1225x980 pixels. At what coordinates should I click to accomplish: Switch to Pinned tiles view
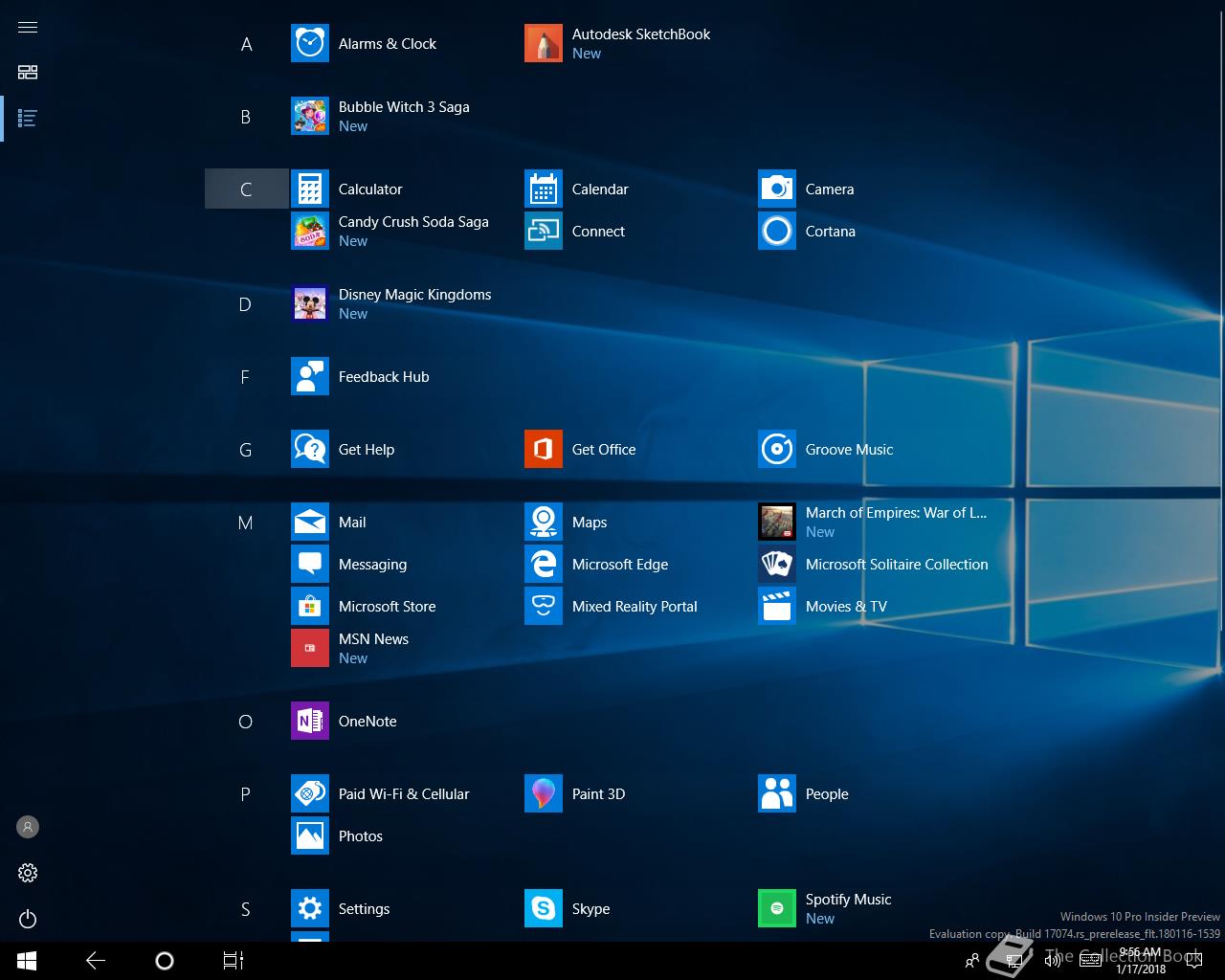pos(28,73)
